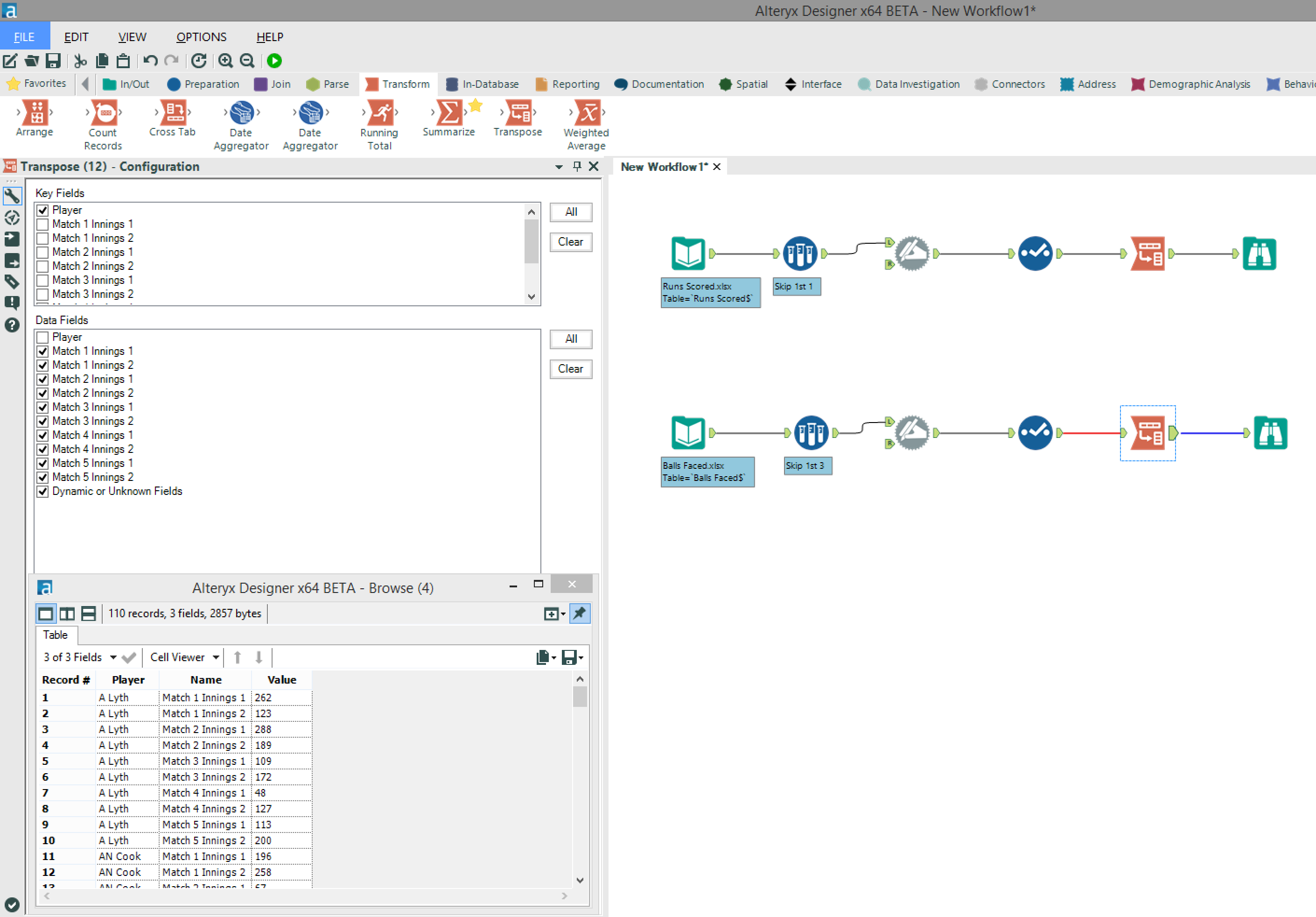Click the Zoom Out magnifier icon
1316x917 pixels.
(x=247, y=60)
